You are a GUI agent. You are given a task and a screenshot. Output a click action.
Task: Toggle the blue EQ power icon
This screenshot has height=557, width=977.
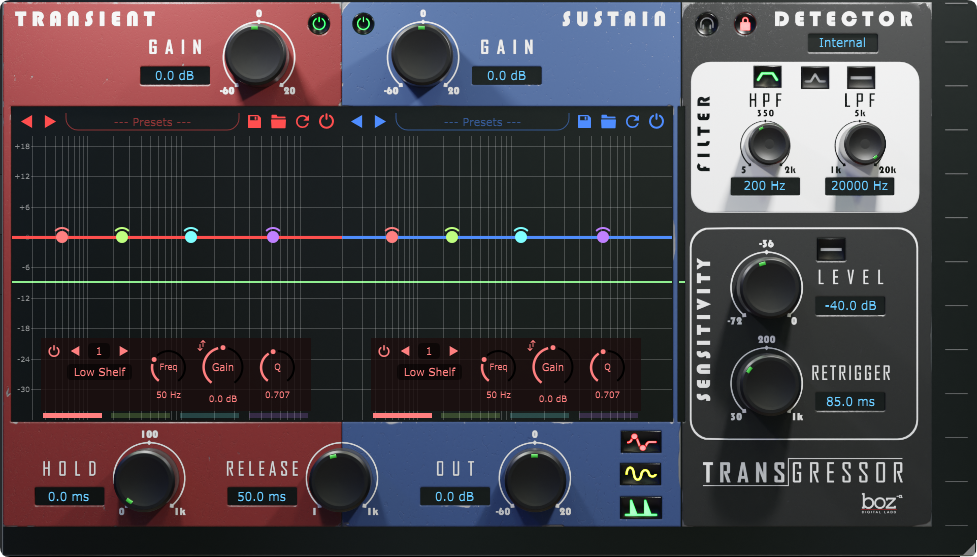coord(657,121)
